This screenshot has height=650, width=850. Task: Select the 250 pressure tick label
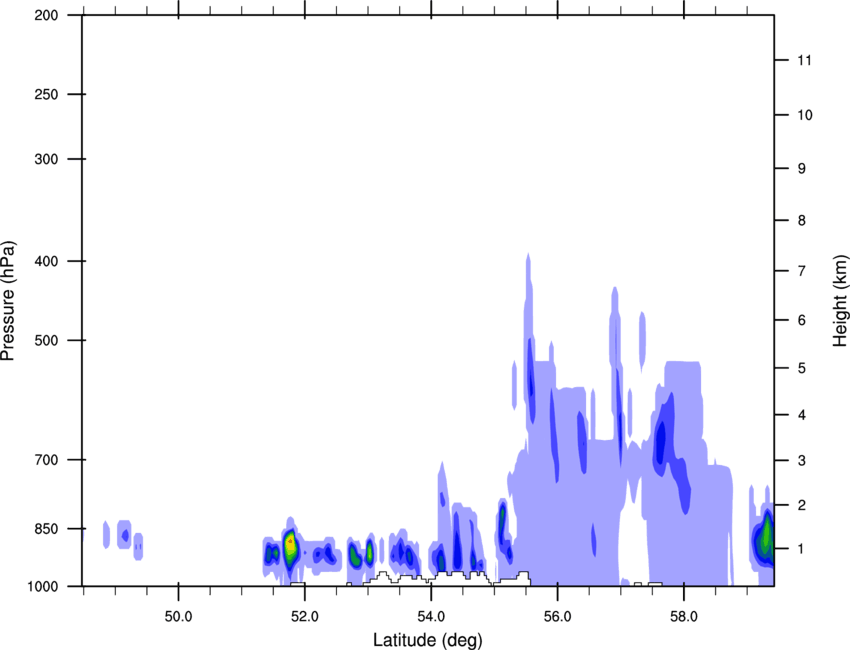point(46,94)
